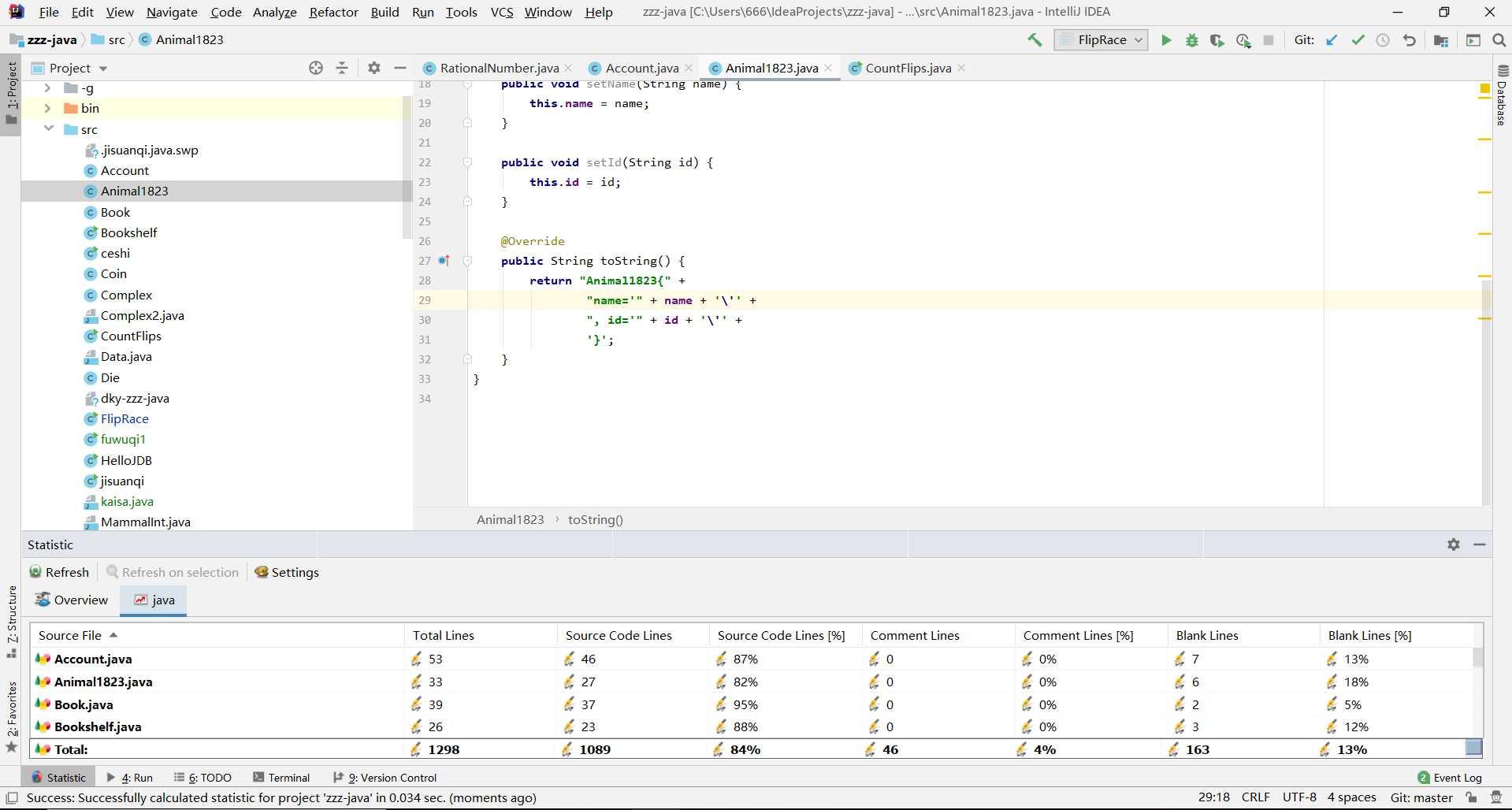This screenshot has width=1512, height=810.
Task: Open the Analyze menu
Action: coord(274,12)
